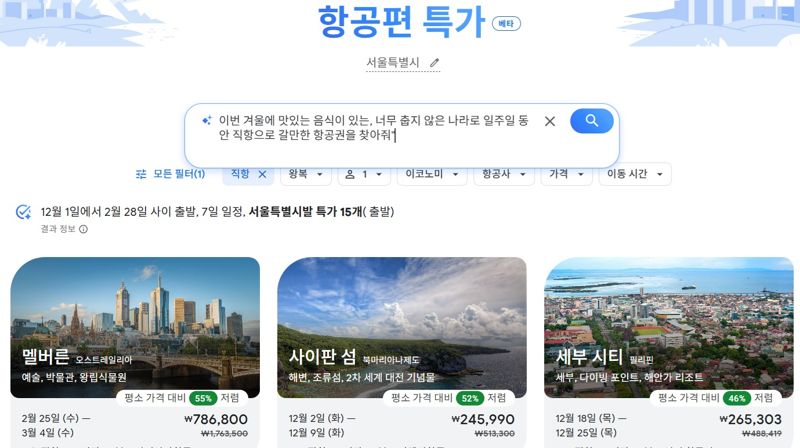Screen dimensions: 800x448
Task: Clear the search query with X icon
Action: pos(549,121)
